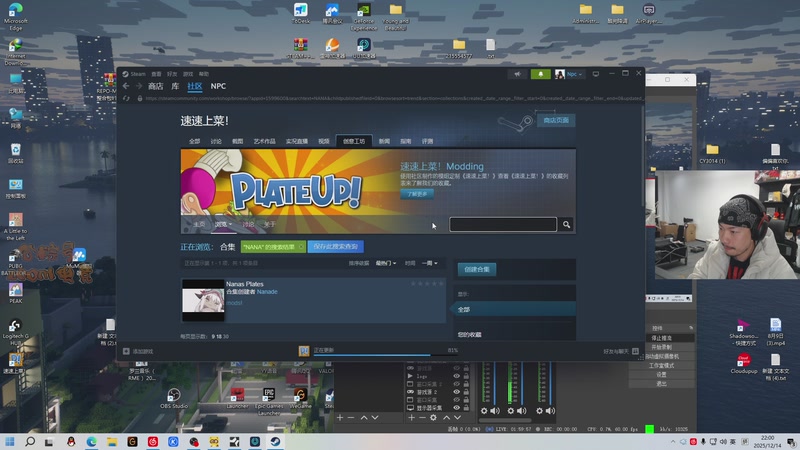Open the Steam menu in the title bar
The image size is (800, 450).
click(134, 74)
